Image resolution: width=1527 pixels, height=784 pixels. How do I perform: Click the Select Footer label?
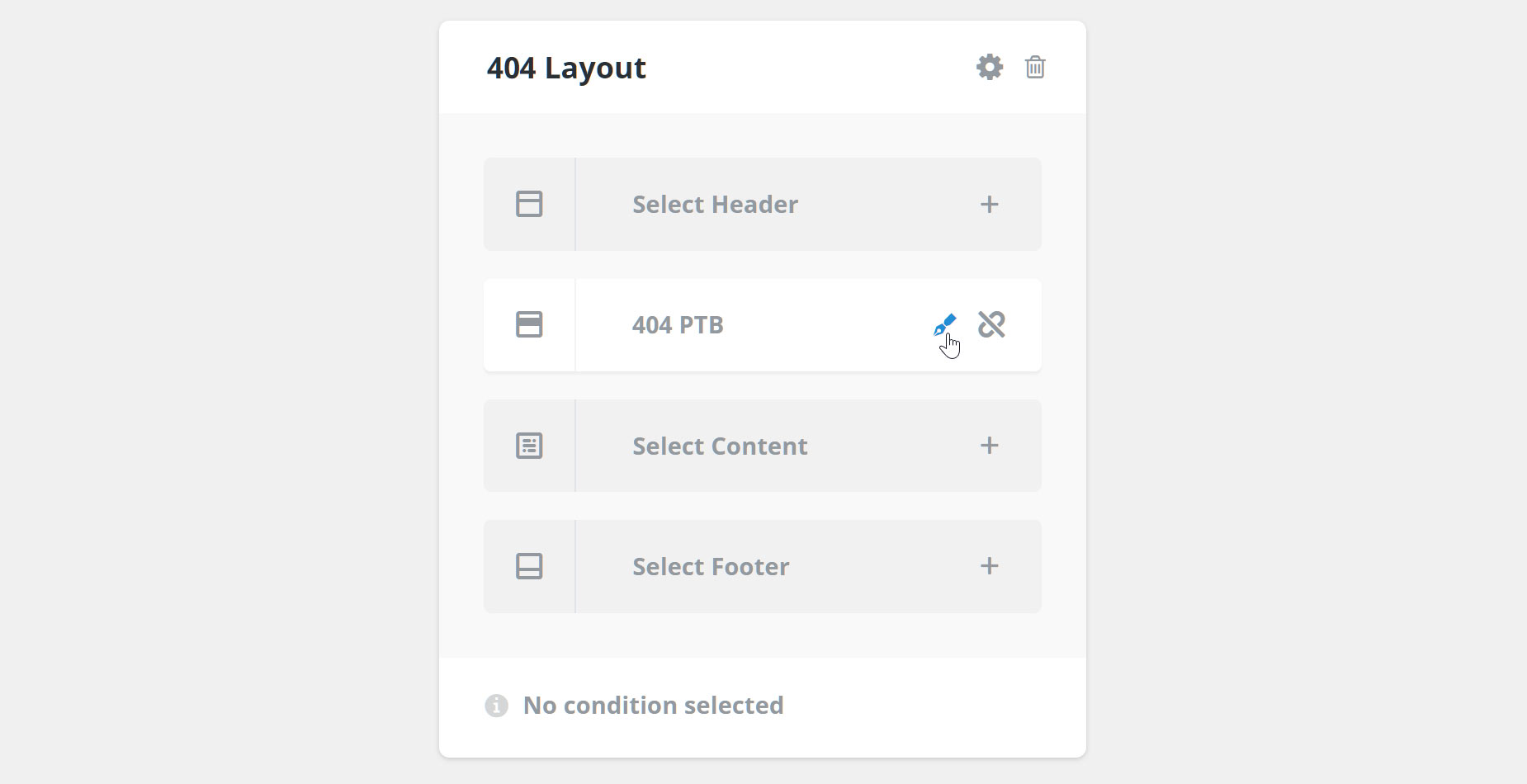pyautogui.click(x=711, y=567)
